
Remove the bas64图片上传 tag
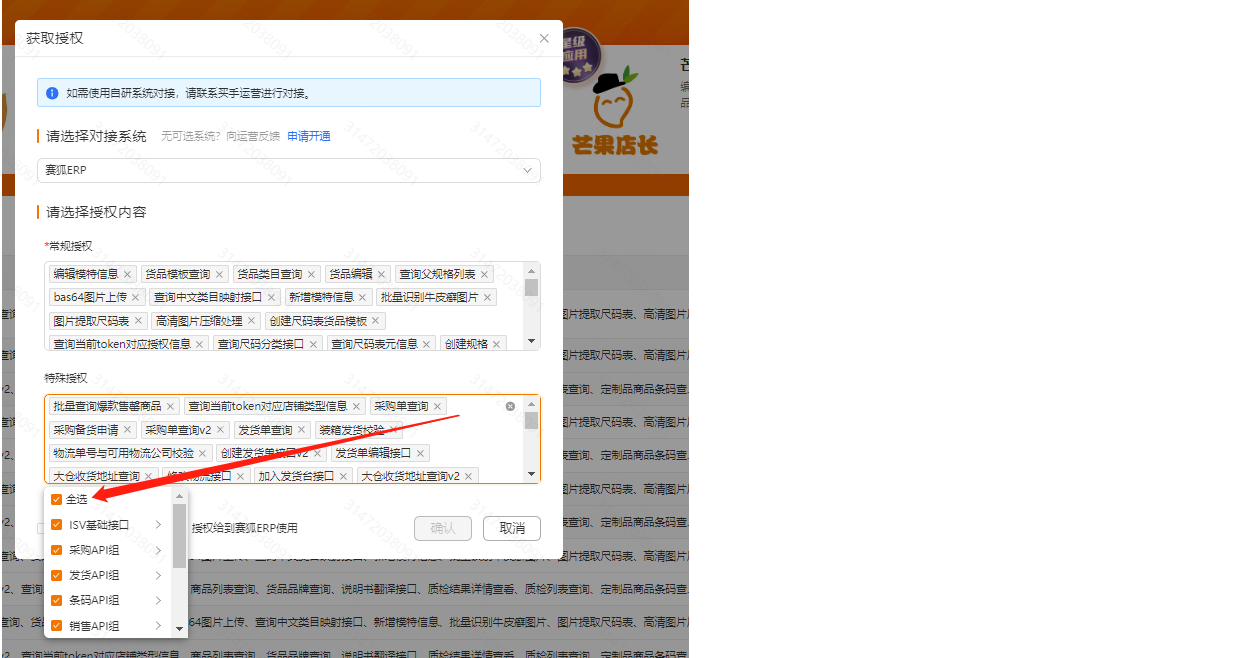(x=135, y=297)
